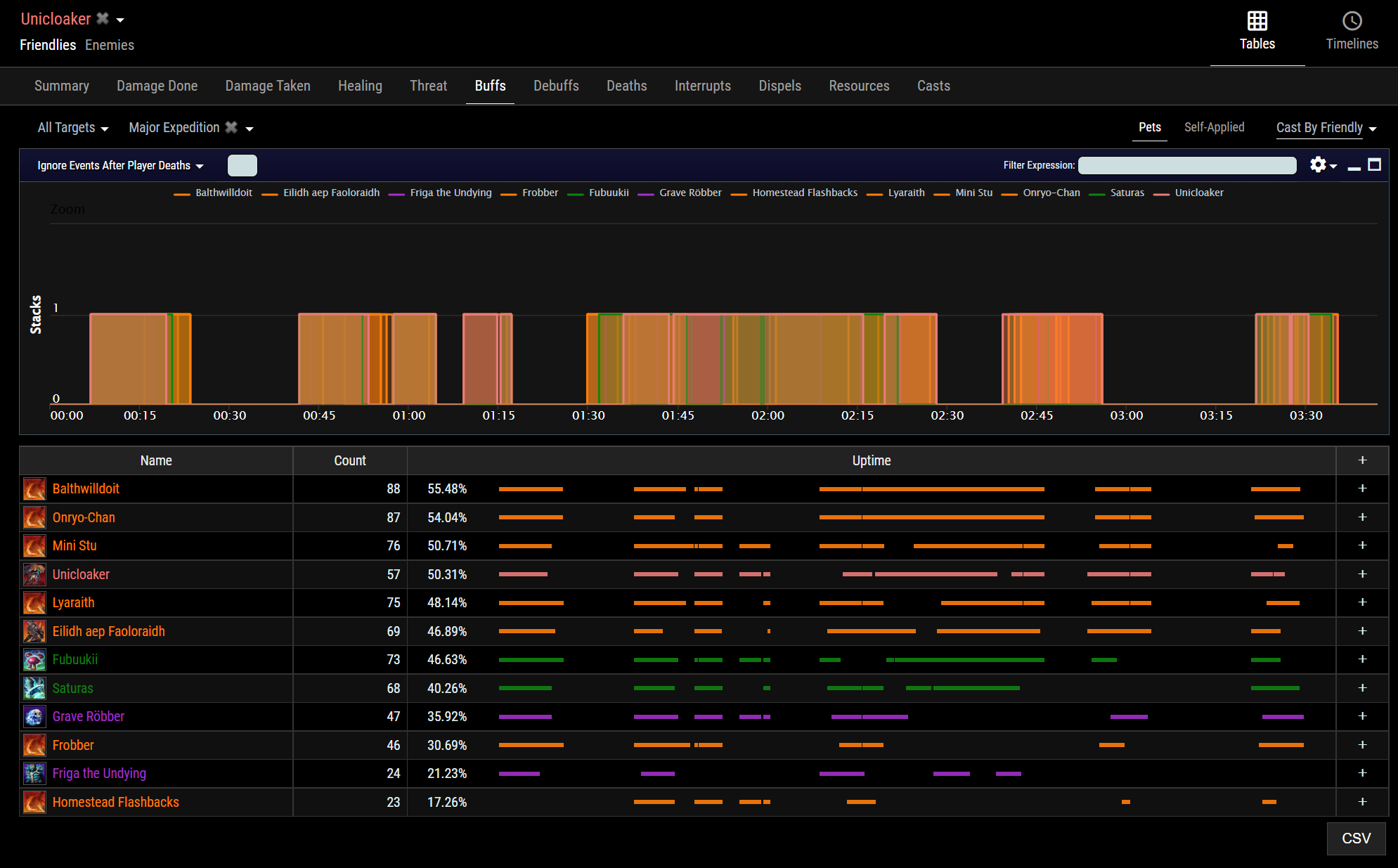Viewport: 1398px width, 868px height.
Task: Toggle Saturas series in chart legend
Action: 1127,193
